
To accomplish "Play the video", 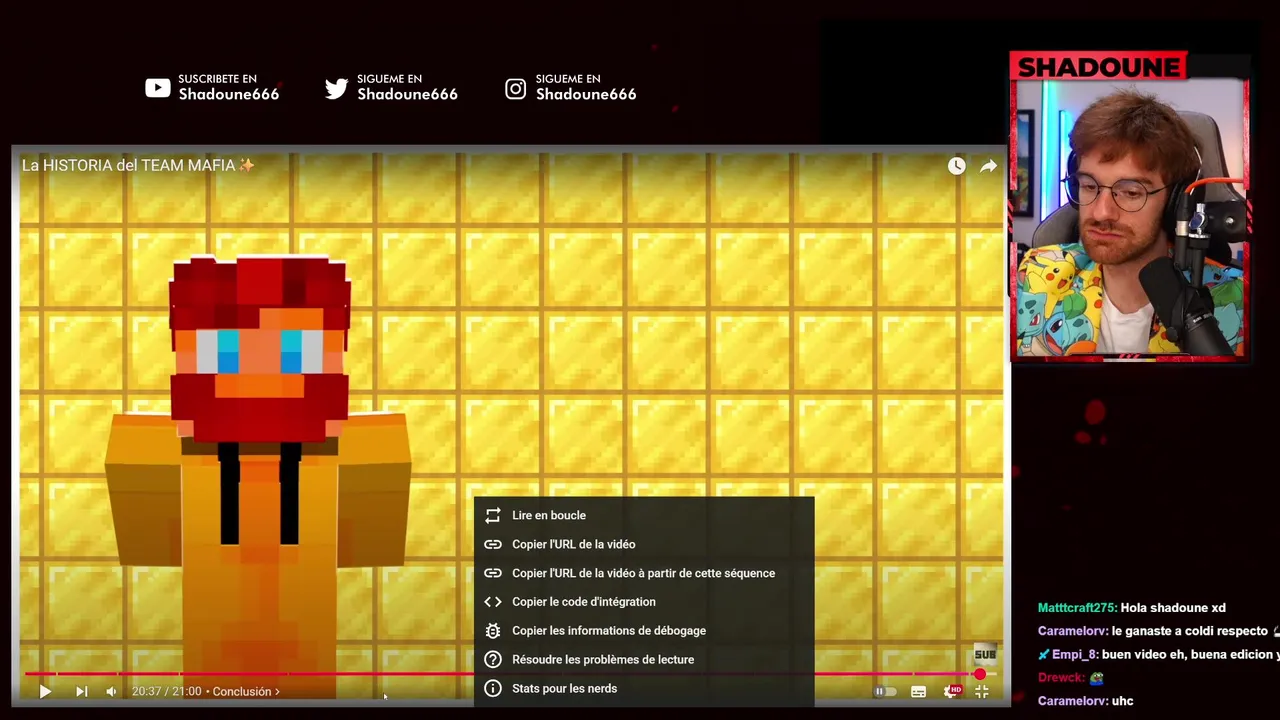I will pyautogui.click(x=45, y=691).
